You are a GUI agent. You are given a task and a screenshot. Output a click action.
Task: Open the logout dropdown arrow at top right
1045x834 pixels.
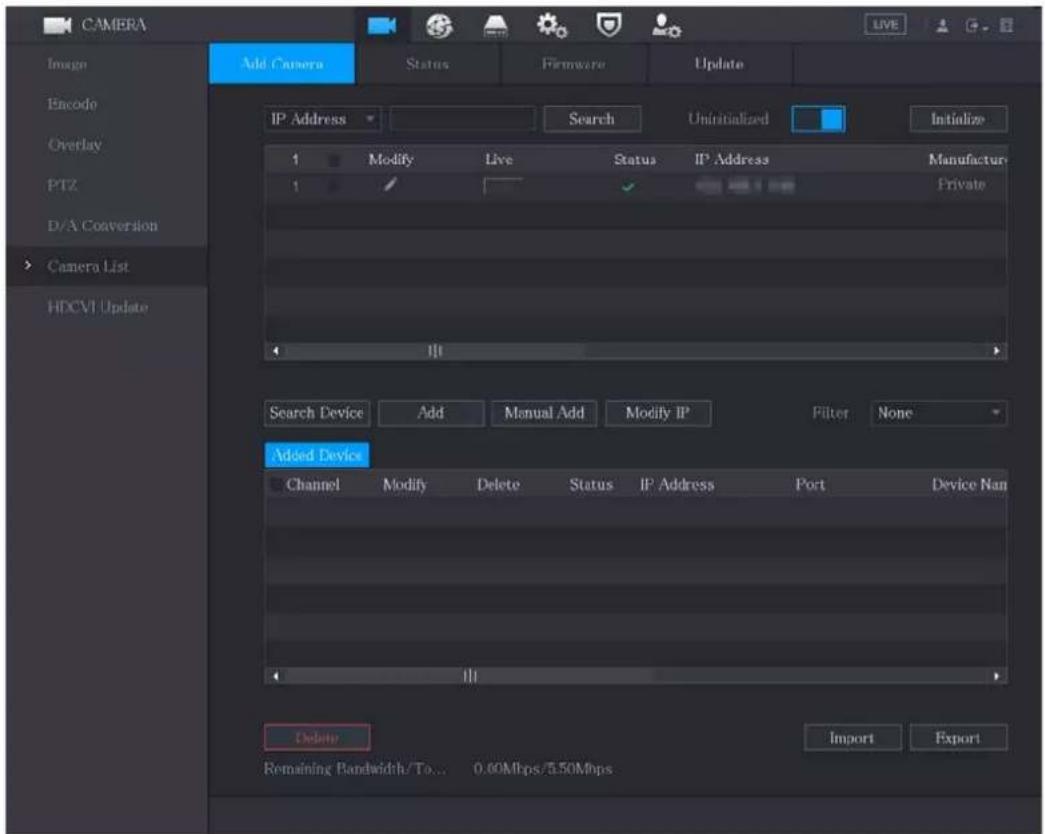984,27
